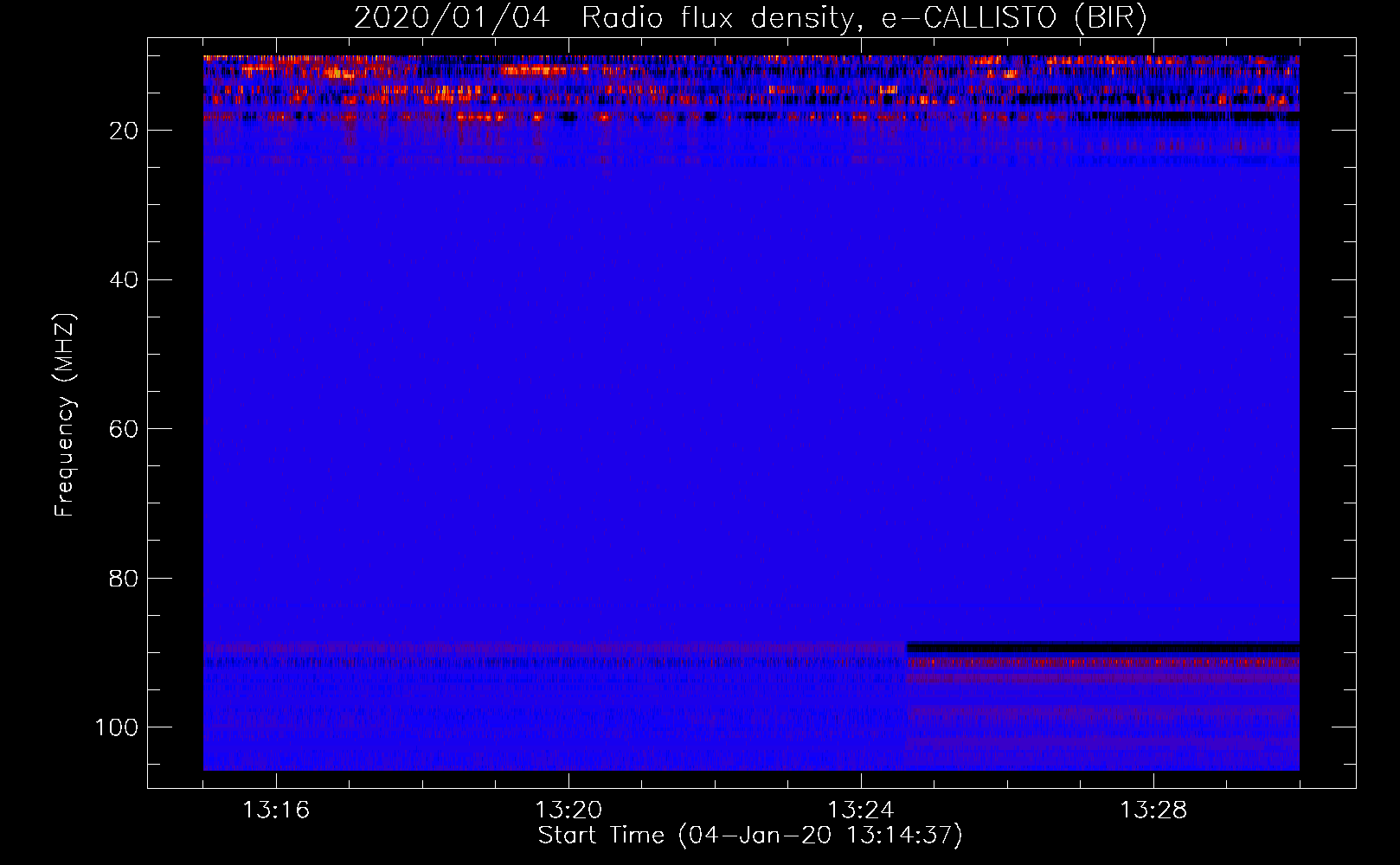Click the 40 frequency tick label
Viewport: 1400px width, 865px height.
[x=125, y=280]
